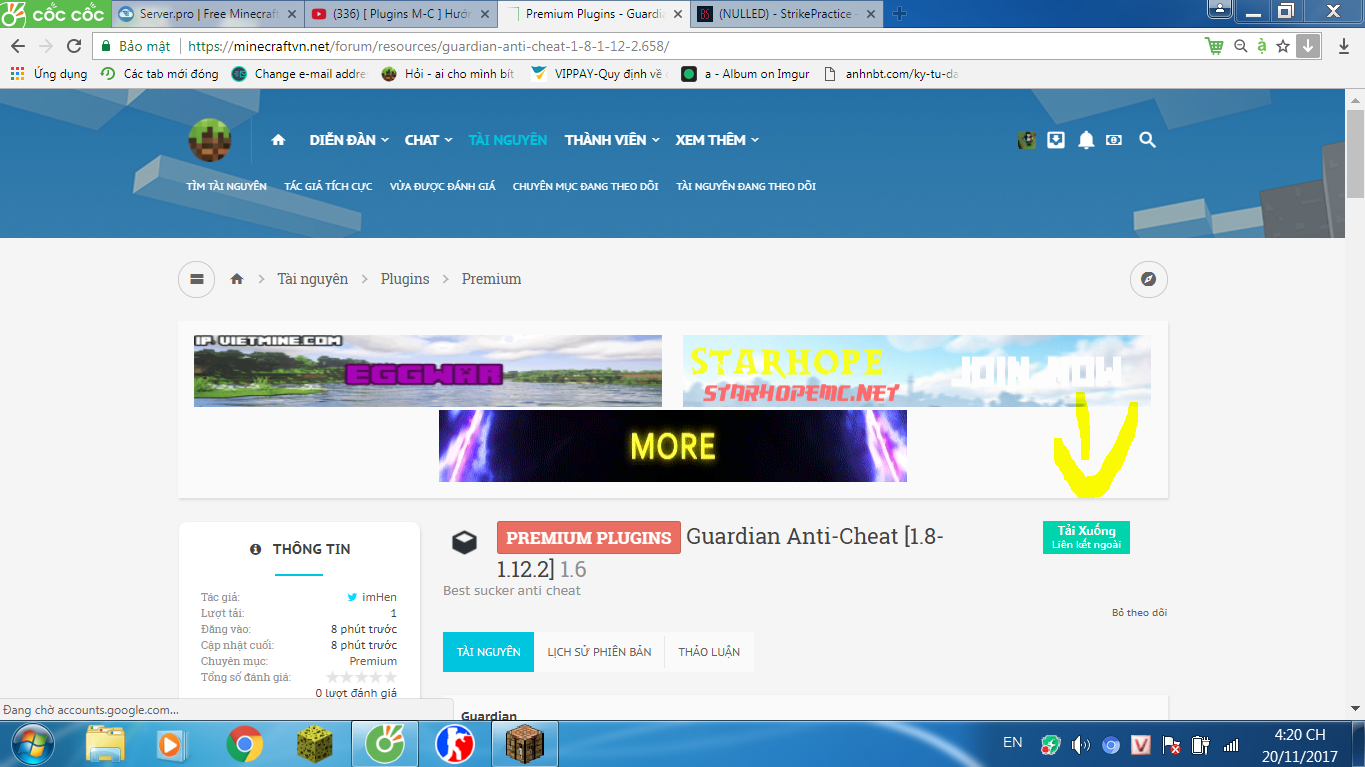Open the Minecraft crafting table taskbar app

click(524, 744)
